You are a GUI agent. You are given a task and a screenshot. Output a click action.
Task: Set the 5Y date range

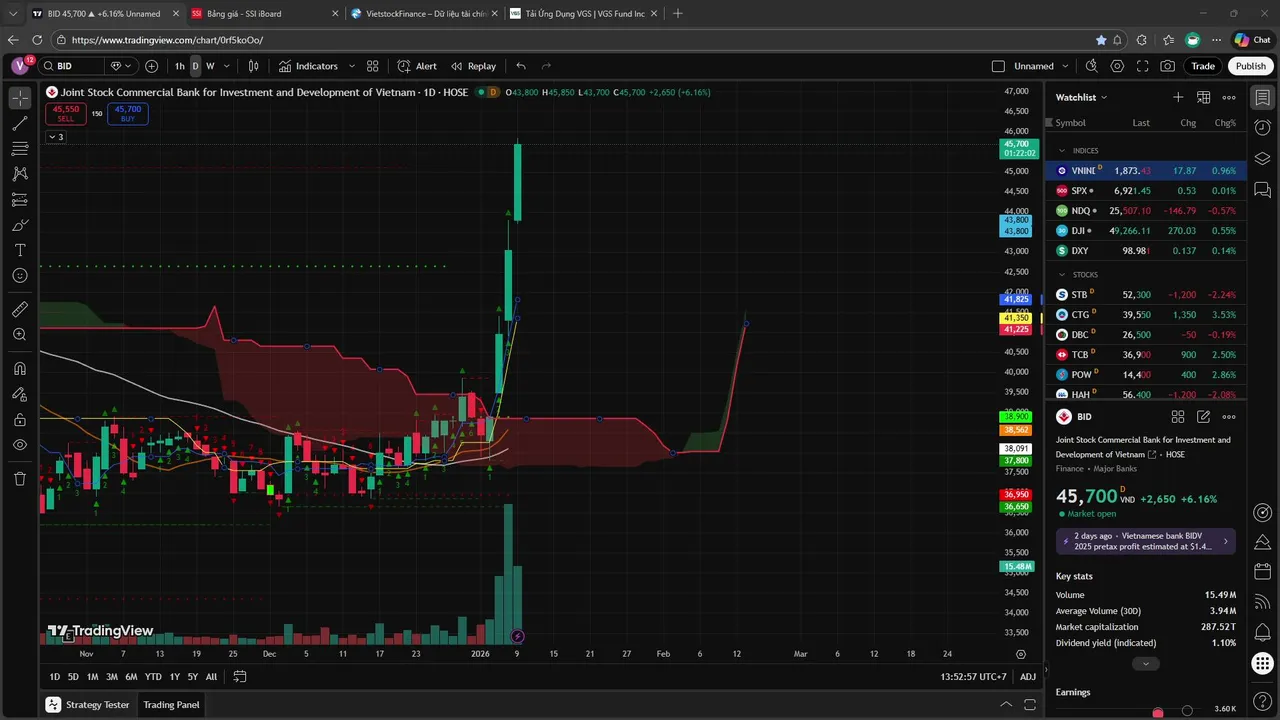click(193, 677)
